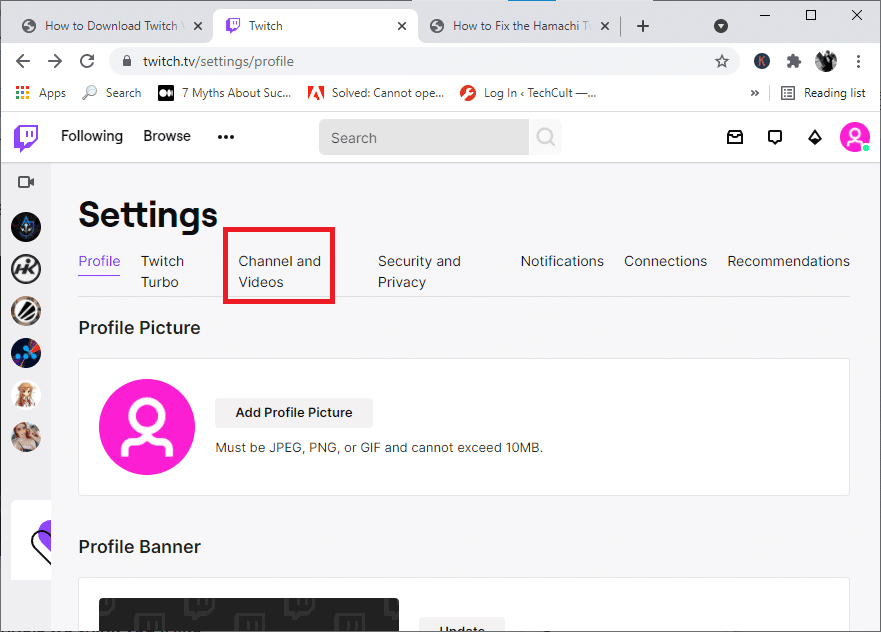881x632 pixels.
Task: Click the followed channels camera icon
Action: [26, 182]
